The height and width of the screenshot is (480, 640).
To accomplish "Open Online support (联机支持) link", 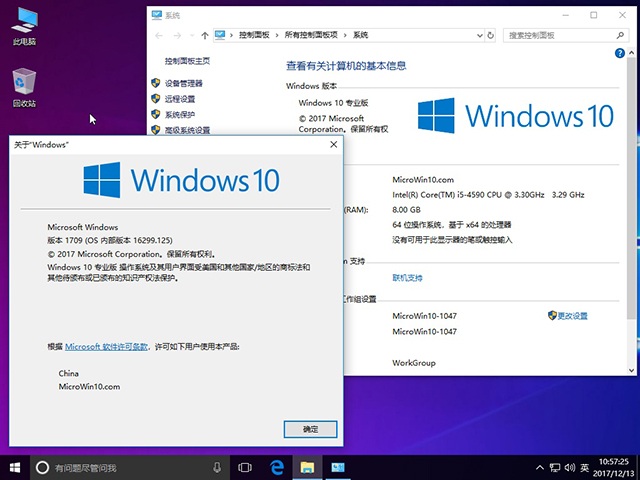I will pyautogui.click(x=407, y=278).
